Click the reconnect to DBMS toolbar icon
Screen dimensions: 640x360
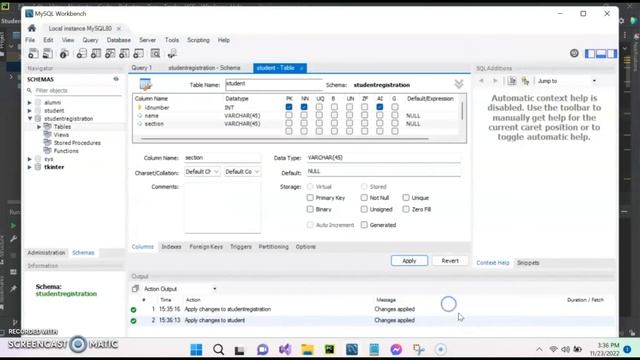[172, 53]
